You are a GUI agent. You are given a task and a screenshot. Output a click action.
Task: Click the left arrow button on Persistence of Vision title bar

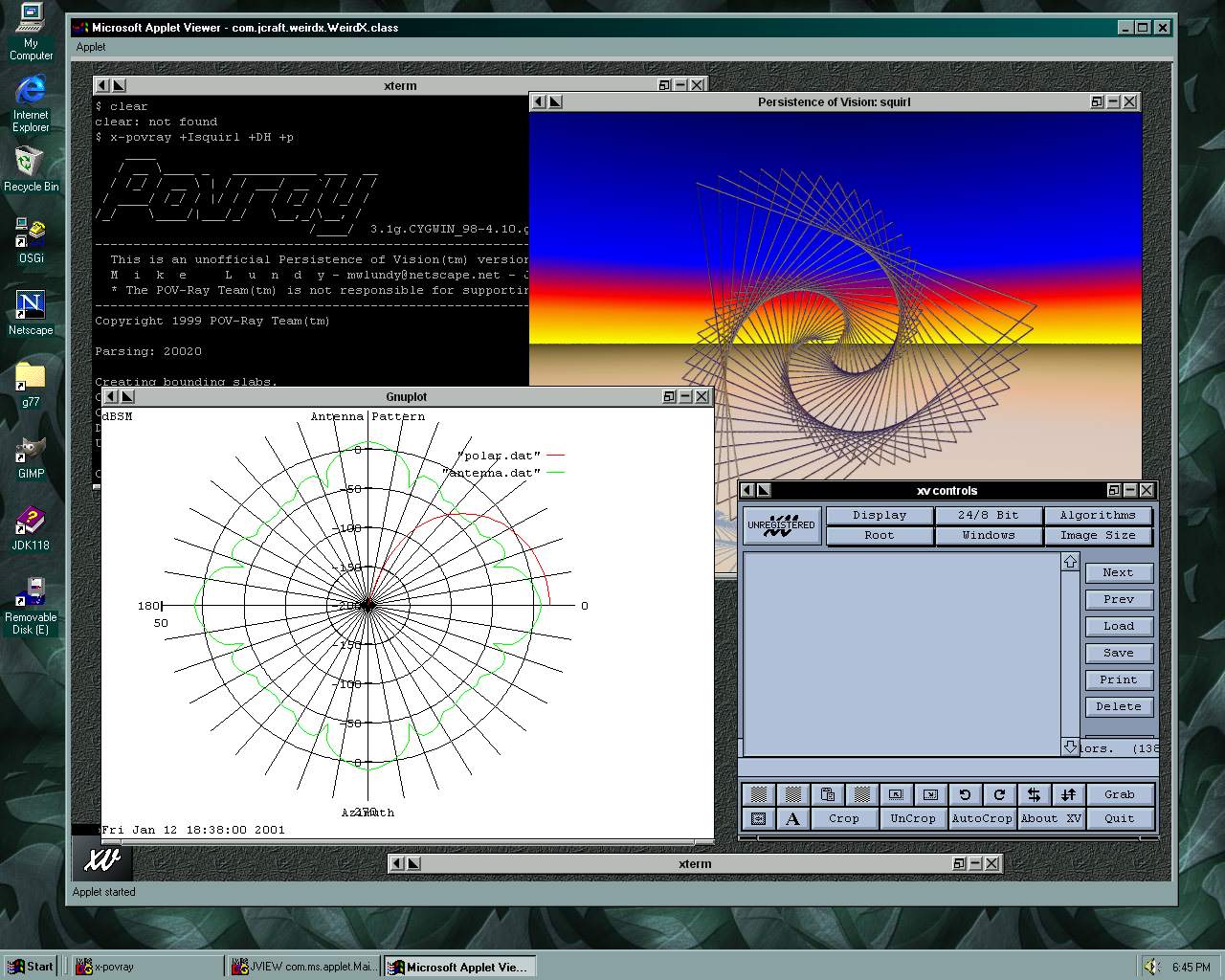coord(539,101)
